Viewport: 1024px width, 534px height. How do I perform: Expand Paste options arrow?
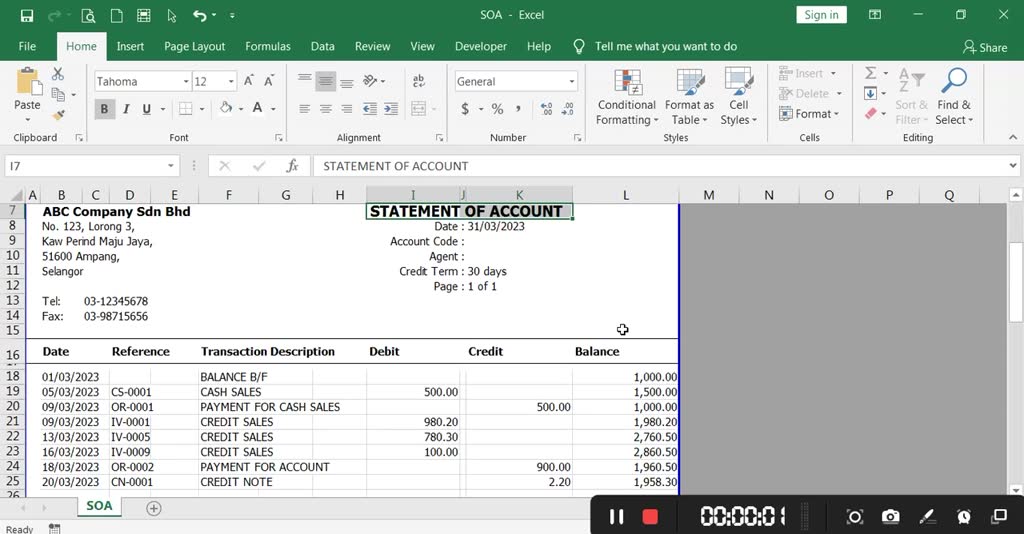coord(27,119)
